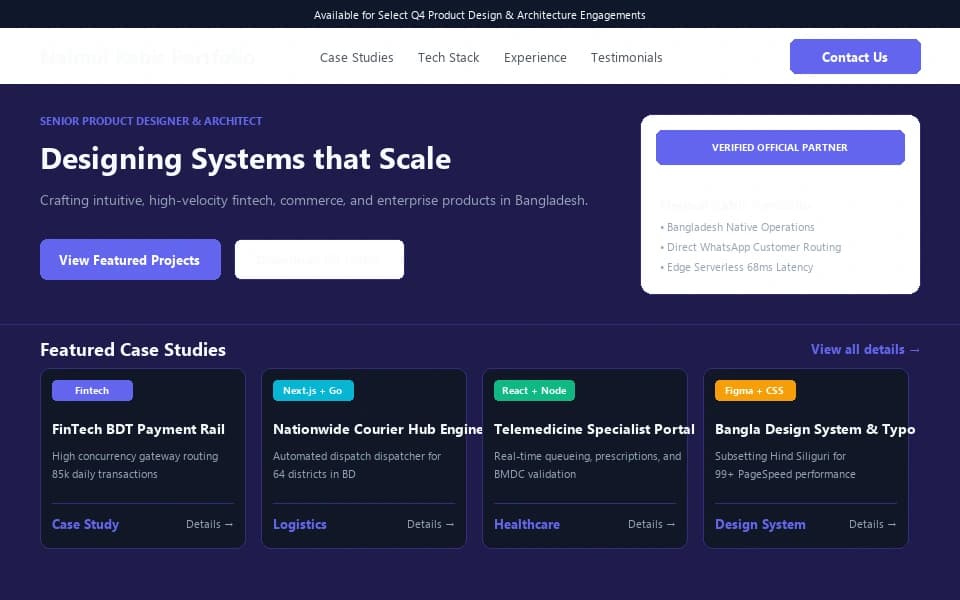Click the View Featured Projects button
Image resolution: width=960 pixels, height=600 pixels.
point(130,260)
